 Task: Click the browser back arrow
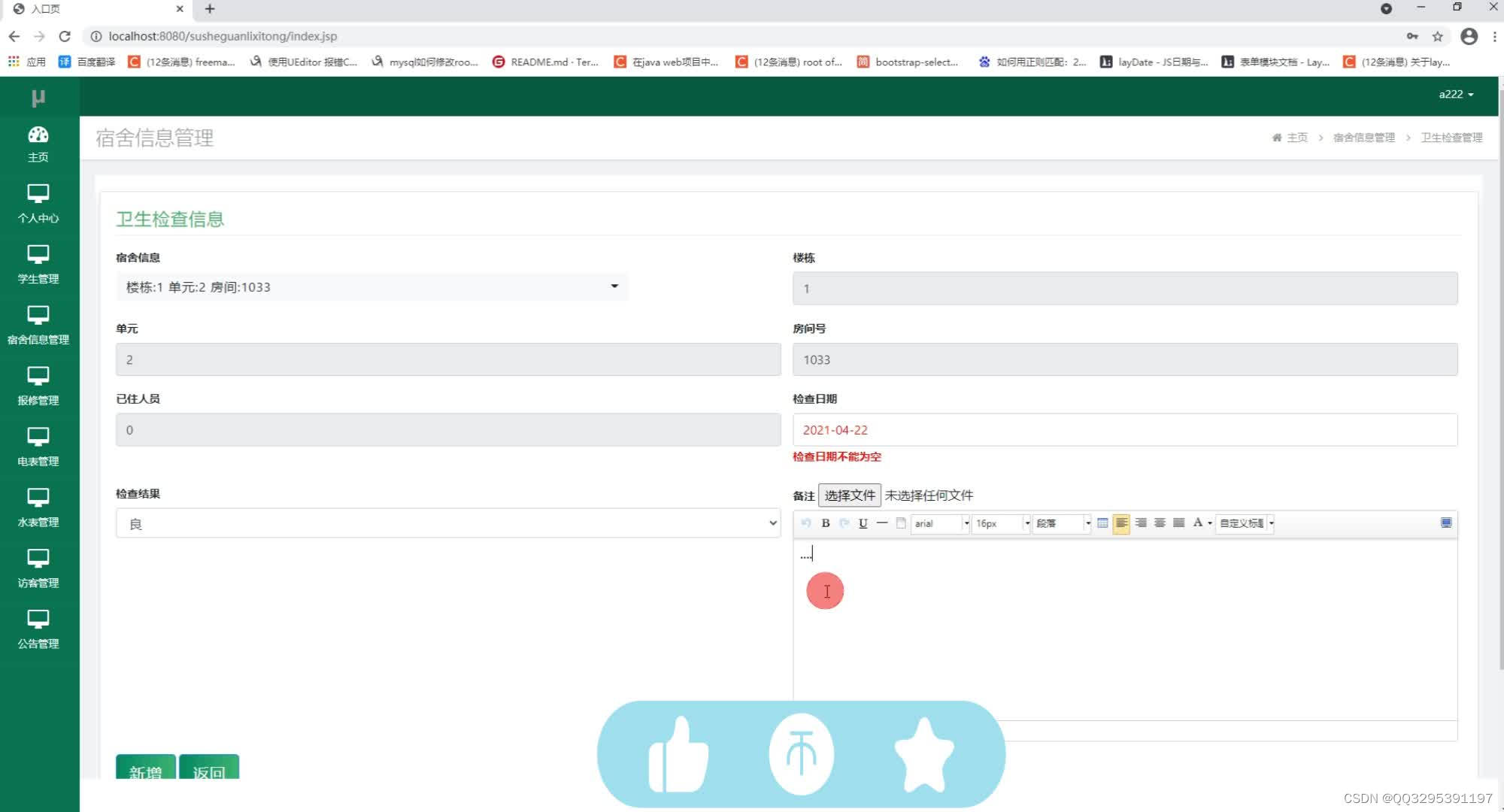pos(14,36)
